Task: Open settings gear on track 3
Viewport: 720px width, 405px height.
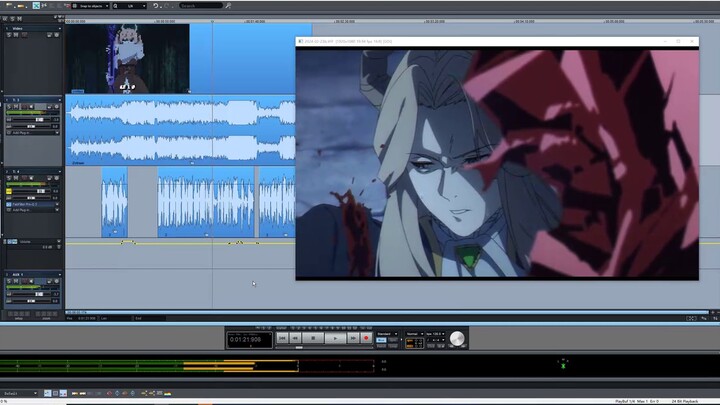Action: point(57,107)
